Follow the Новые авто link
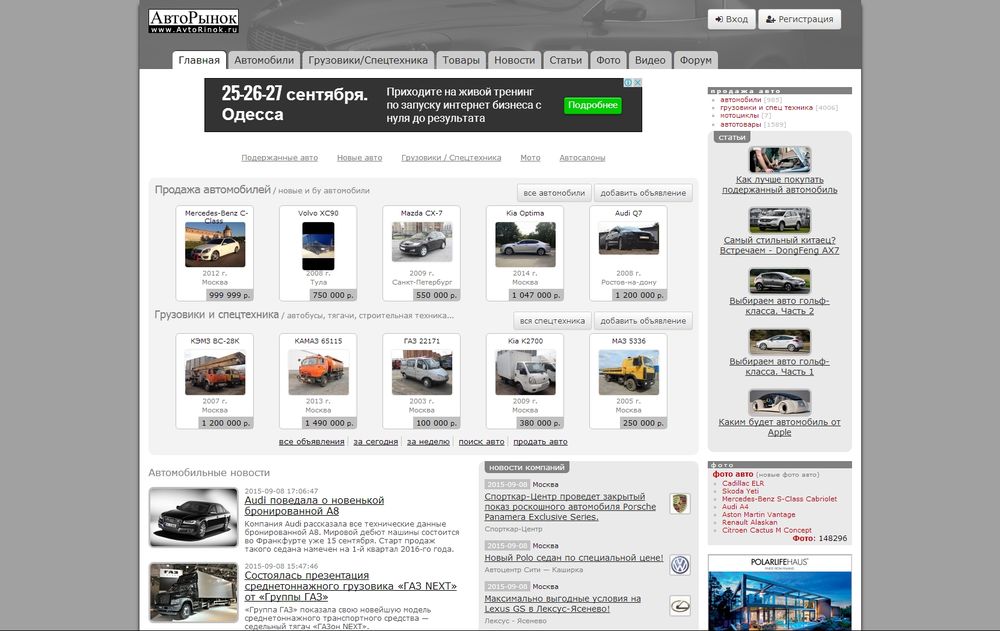This screenshot has height=631, width=1000. (359, 158)
